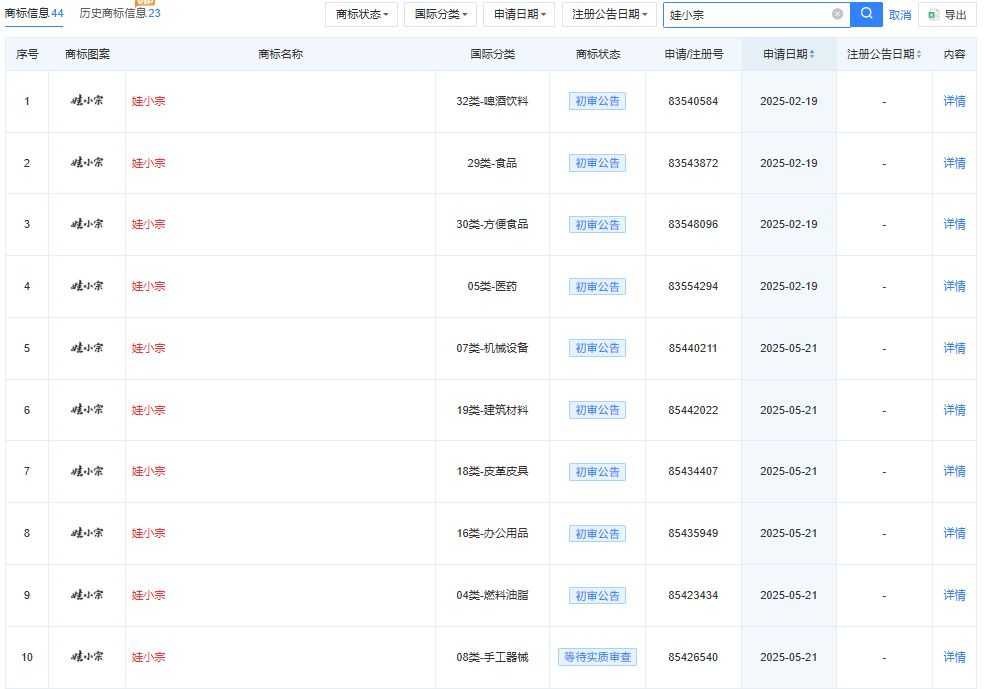Screen dimensions: 985x689
Task: Open 详情 for registration 85434407
Action: click(x=954, y=471)
